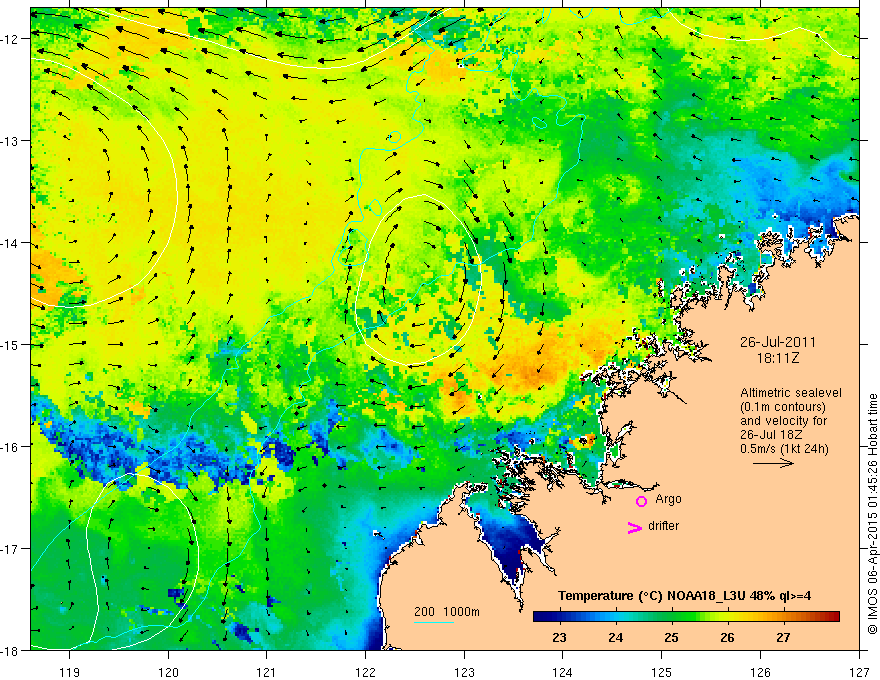
Task: Click the latitude axis label '-17'
Action: [x=11, y=549]
